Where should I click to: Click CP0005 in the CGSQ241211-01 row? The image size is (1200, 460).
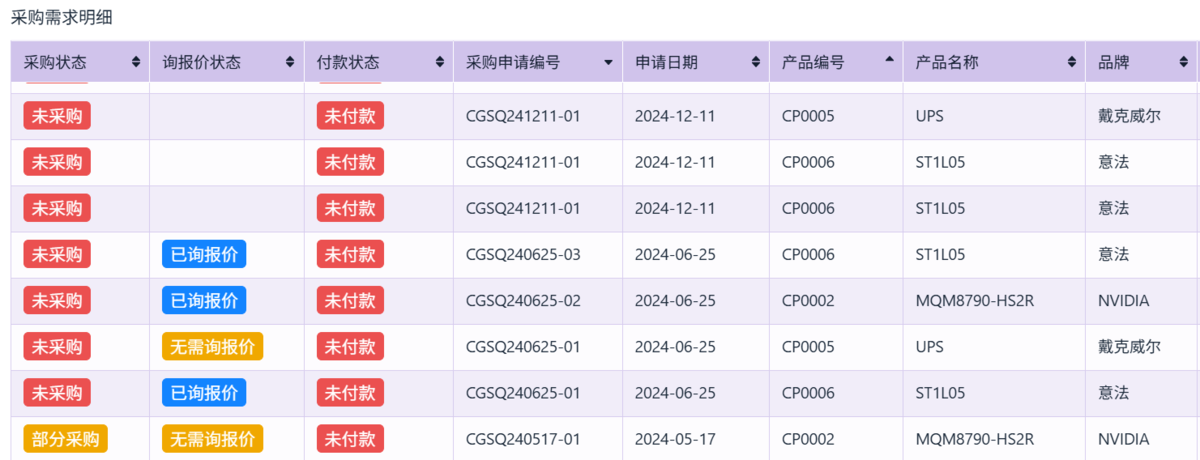[808, 116]
